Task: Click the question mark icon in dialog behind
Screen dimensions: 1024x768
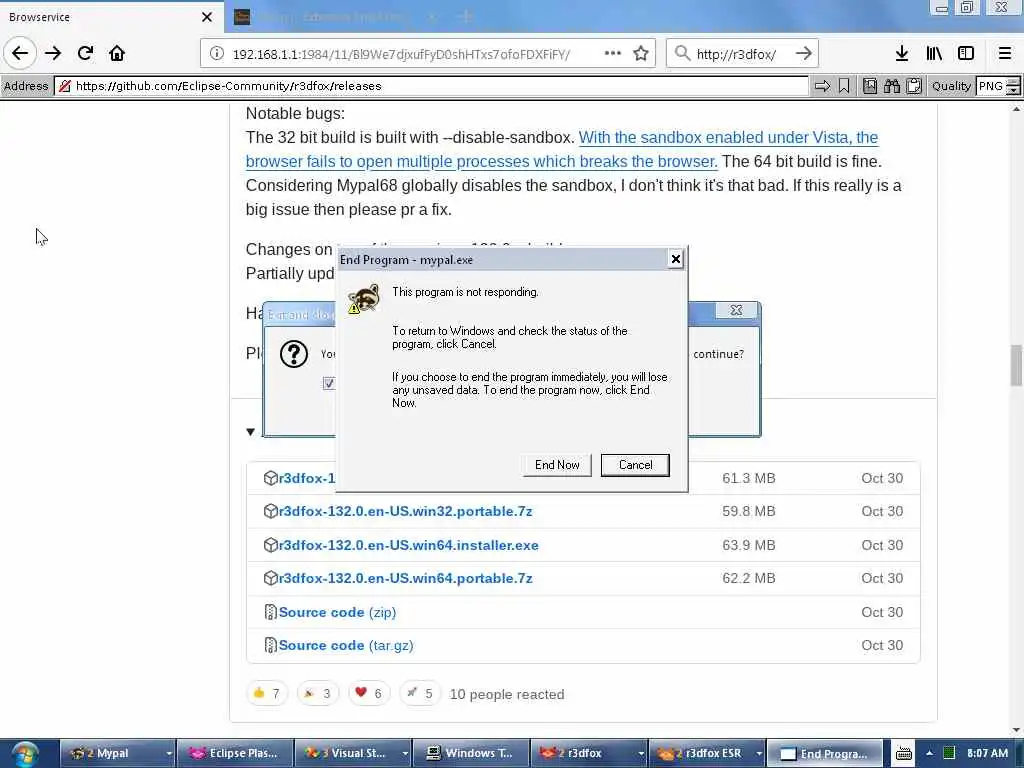Action: (x=294, y=354)
